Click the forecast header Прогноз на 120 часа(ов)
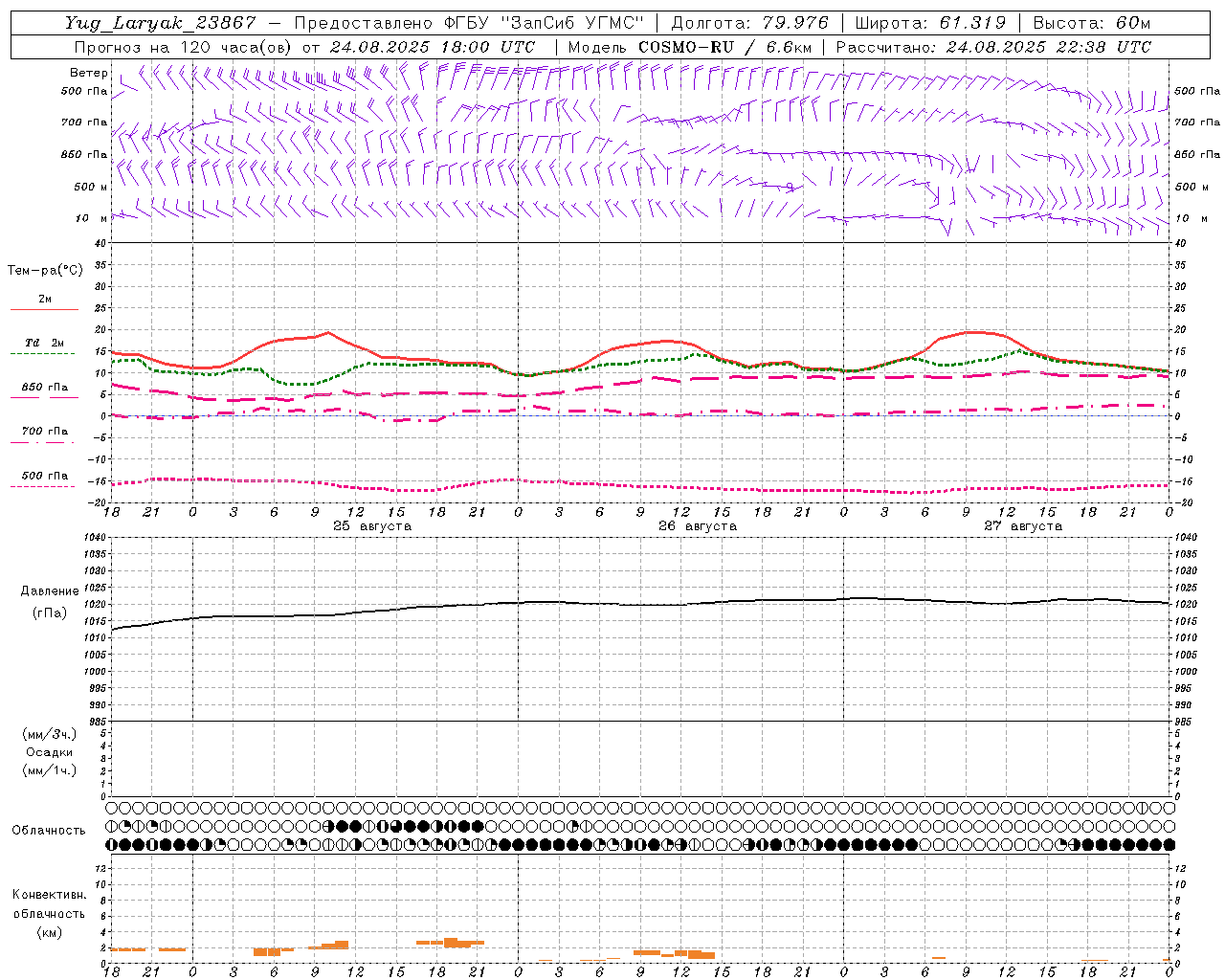This screenshot has height=980, width=1225. point(182,47)
